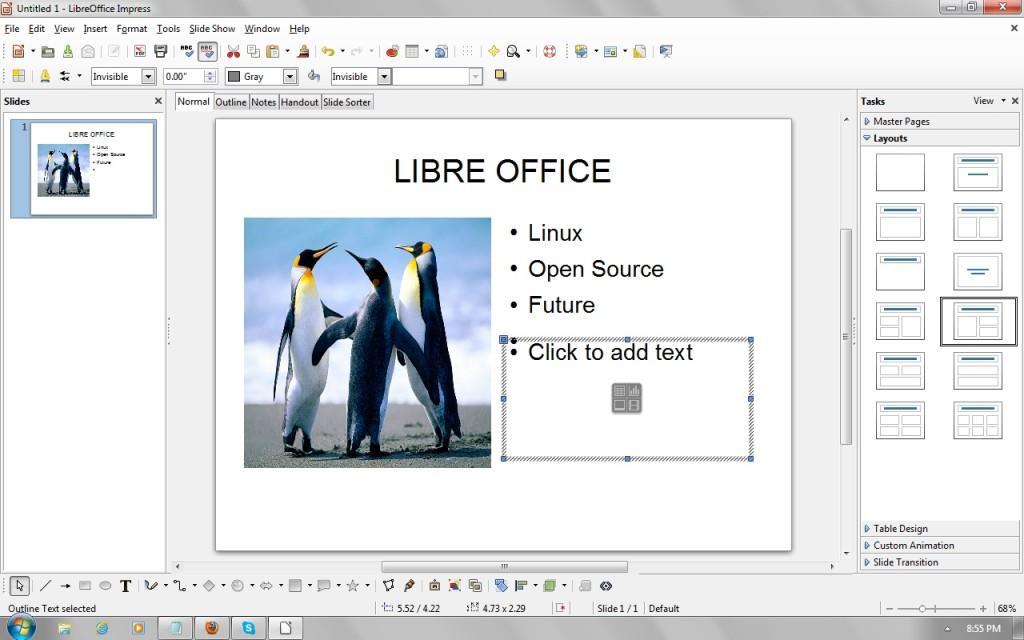Toggle AutoSpellcheck on or off

pos(207,52)
